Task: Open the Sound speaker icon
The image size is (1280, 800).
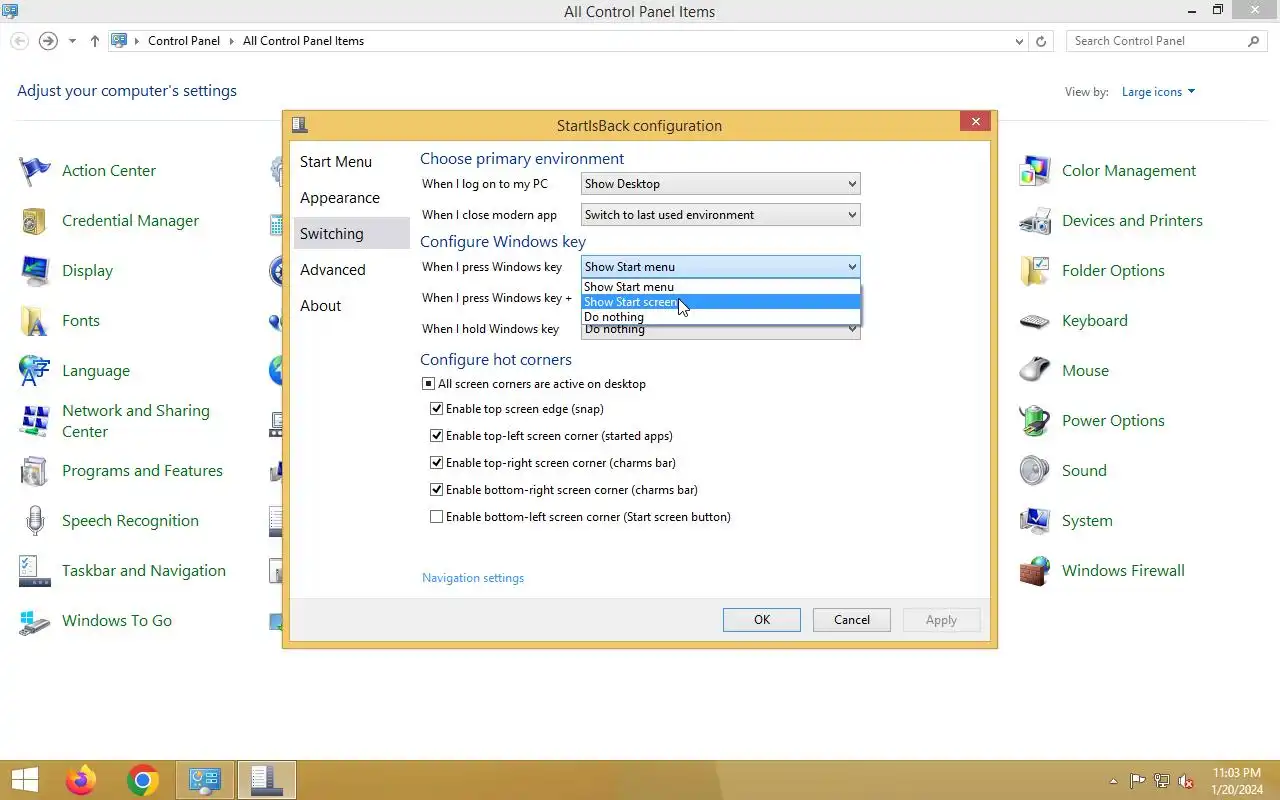Action: (x=1035, y=471)
